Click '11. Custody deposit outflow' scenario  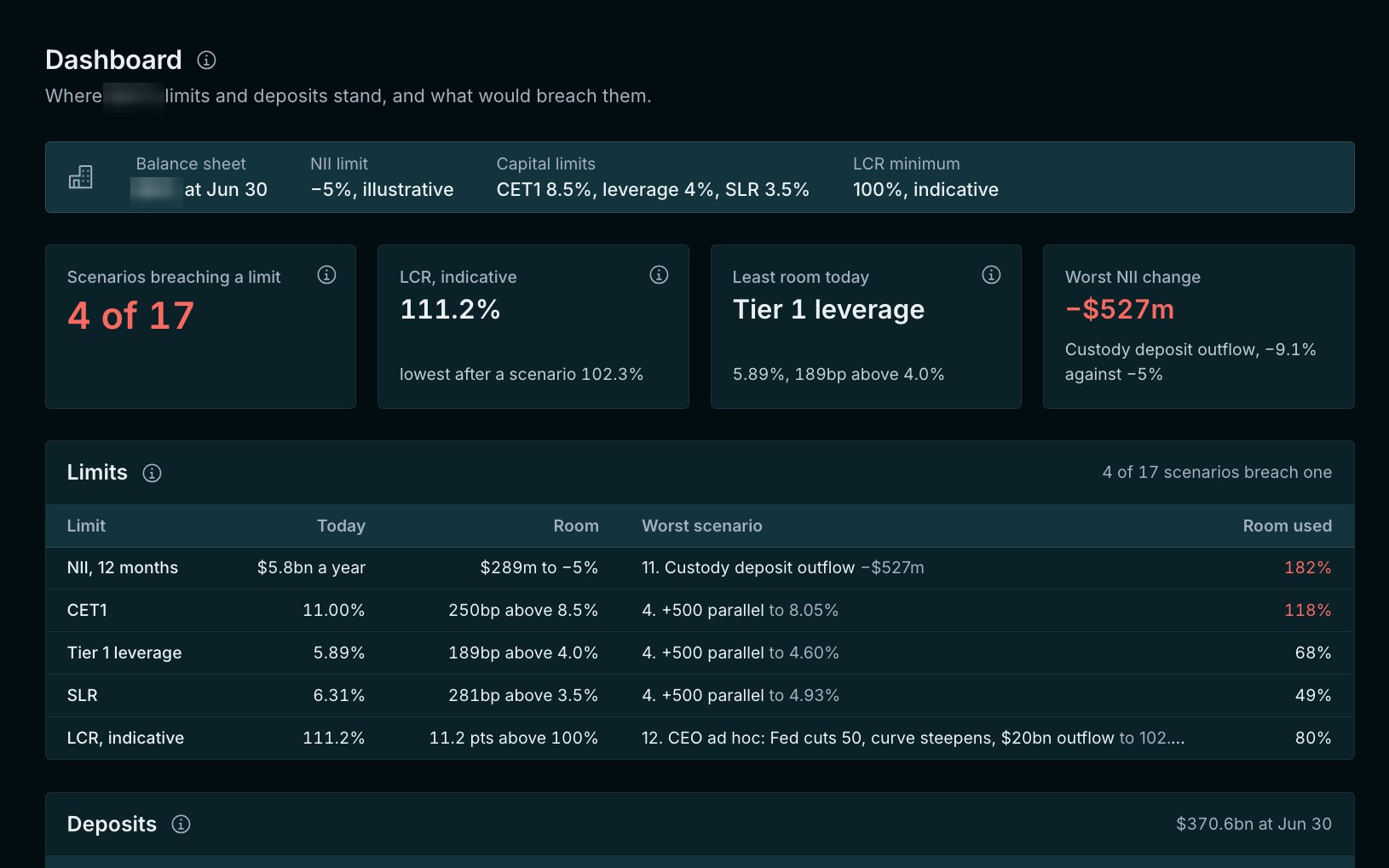tap(748, 567)
